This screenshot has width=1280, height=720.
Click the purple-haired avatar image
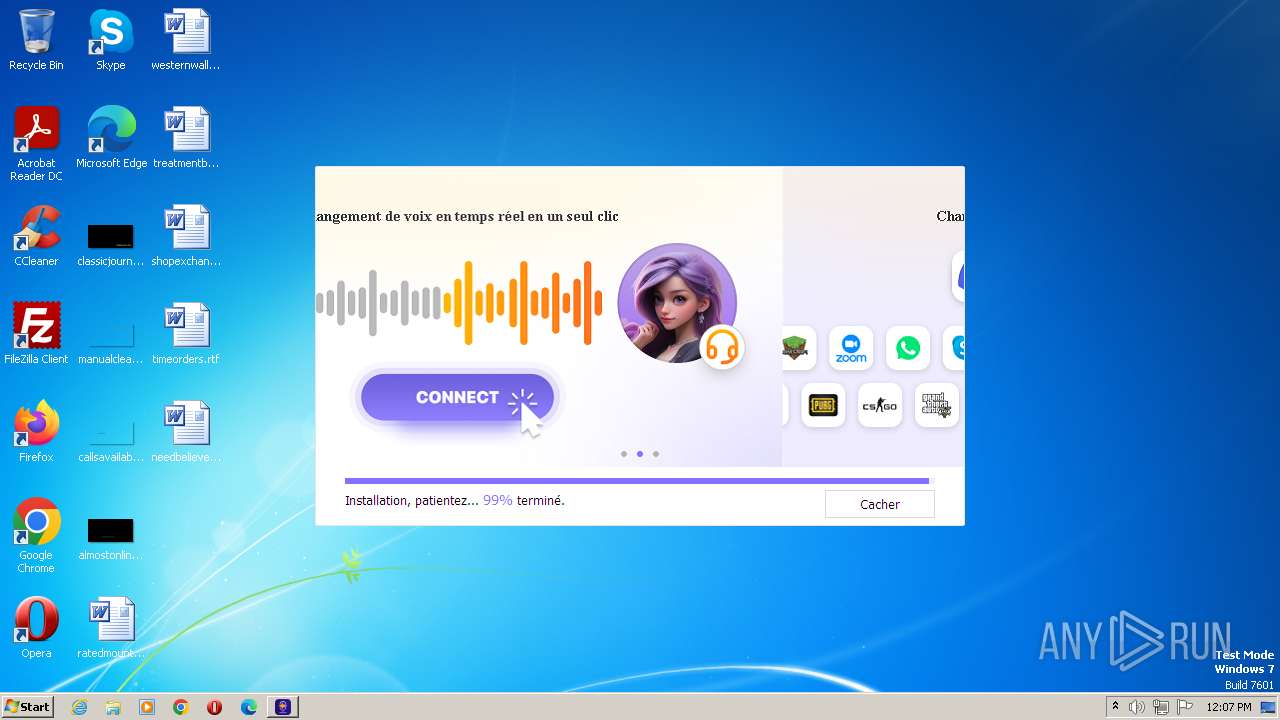coord(677,302)
